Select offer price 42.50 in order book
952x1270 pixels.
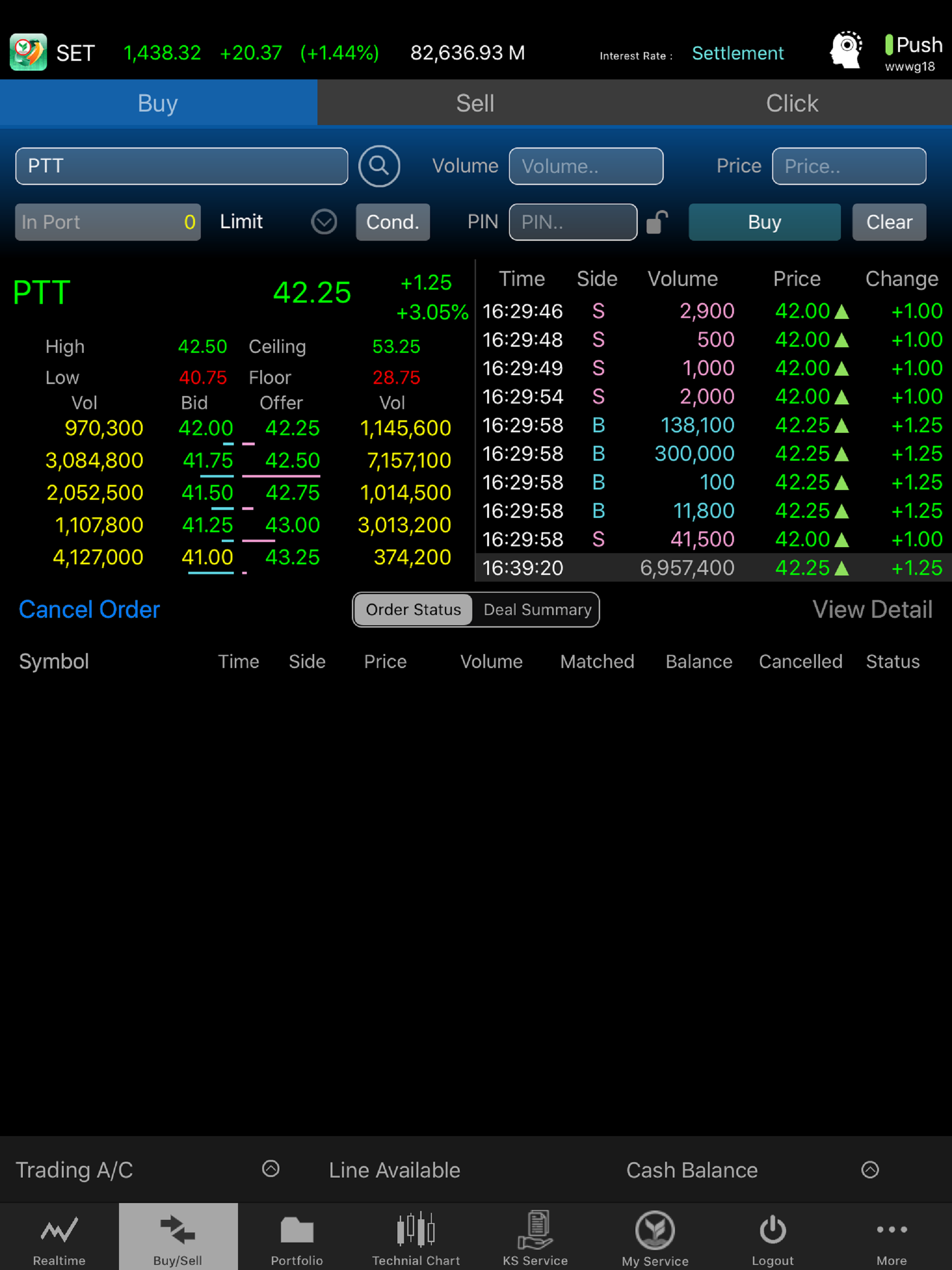point(292,460)
